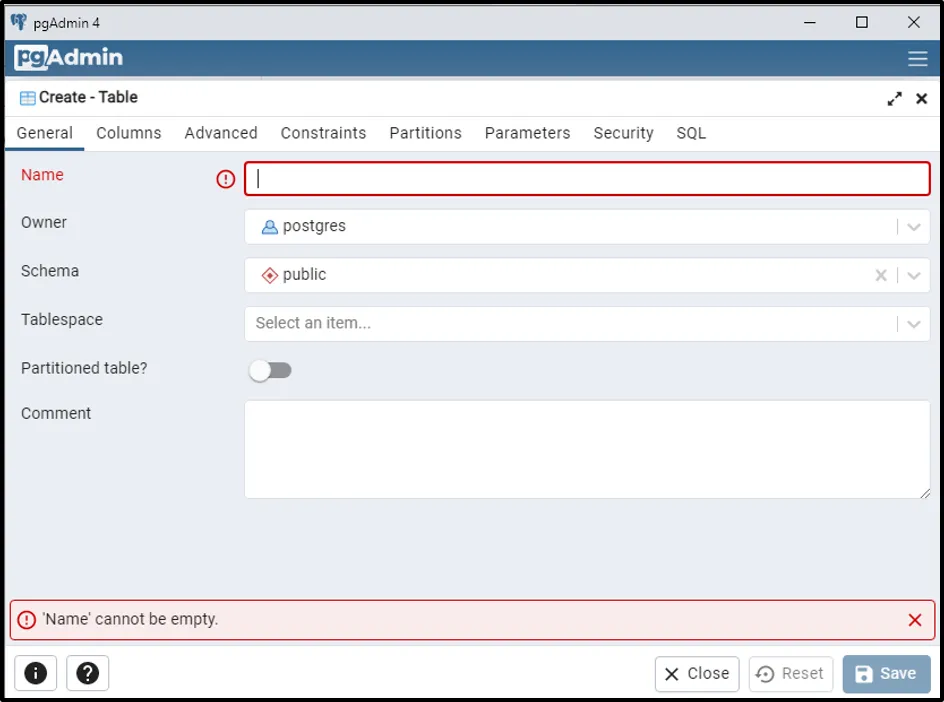
Task: Expand the Owner dropdown
Action: (914, 227)
